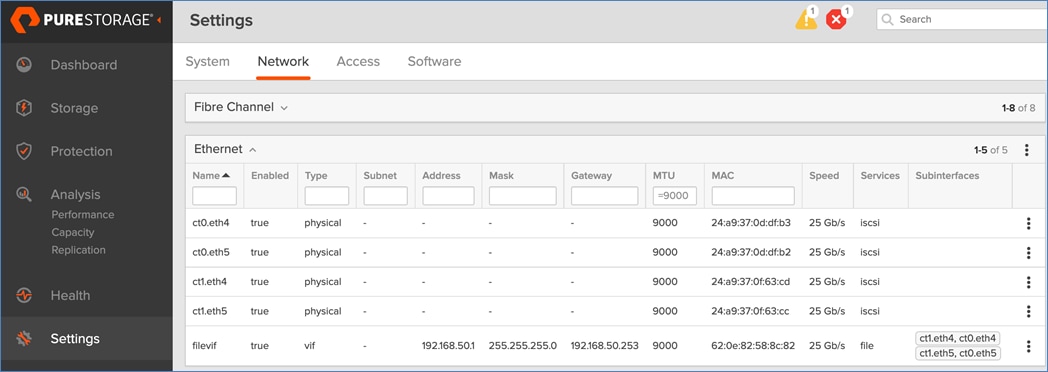Click subinterface tag ct1.eth5, ct0.eth5

click(x=958, y=353)
